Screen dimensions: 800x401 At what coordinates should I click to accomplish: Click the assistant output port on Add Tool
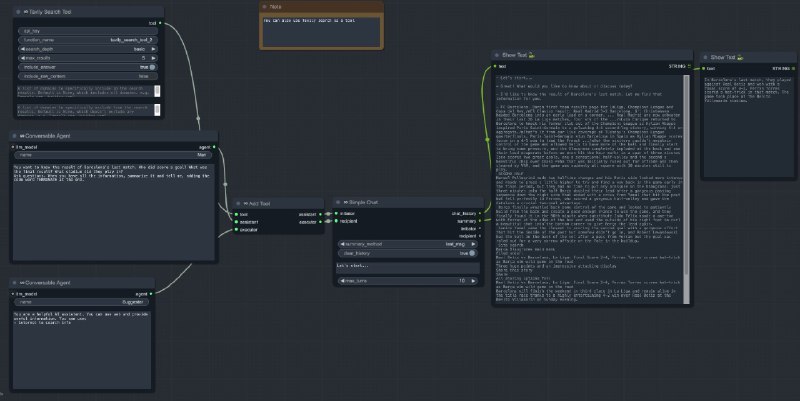pos(320,214)
